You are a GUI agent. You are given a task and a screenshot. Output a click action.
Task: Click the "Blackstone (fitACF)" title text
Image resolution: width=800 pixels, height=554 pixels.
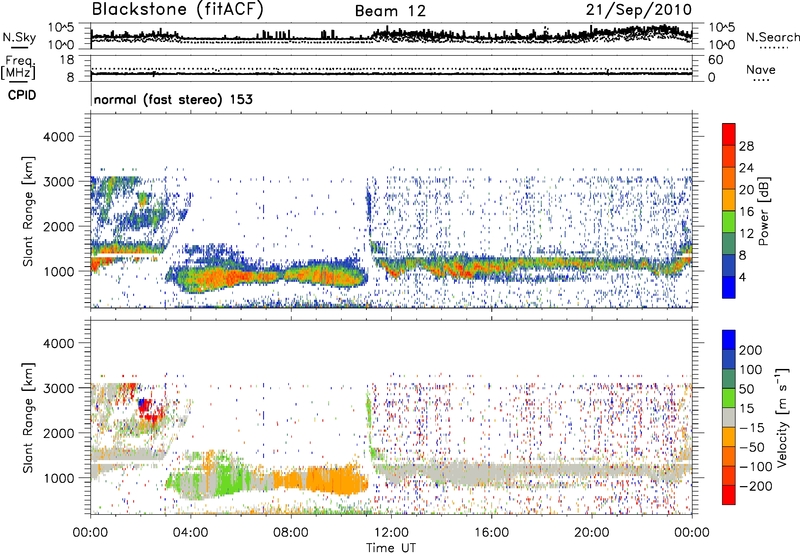(x=178, y=10)
